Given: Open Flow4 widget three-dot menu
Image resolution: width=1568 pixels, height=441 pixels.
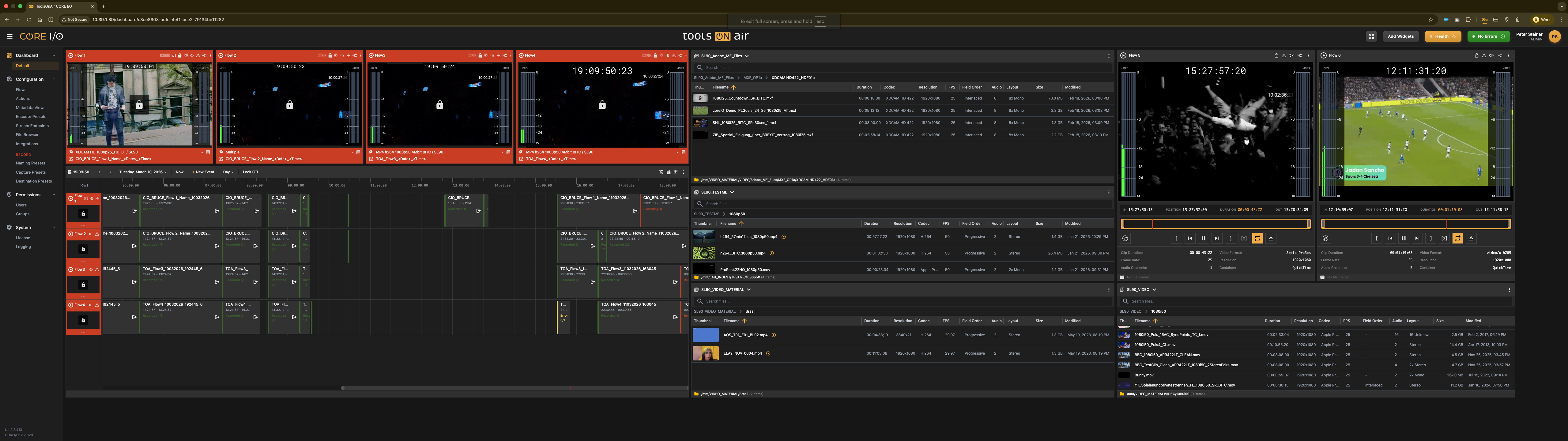Looking at the screenshot, I should coord(686,55).
